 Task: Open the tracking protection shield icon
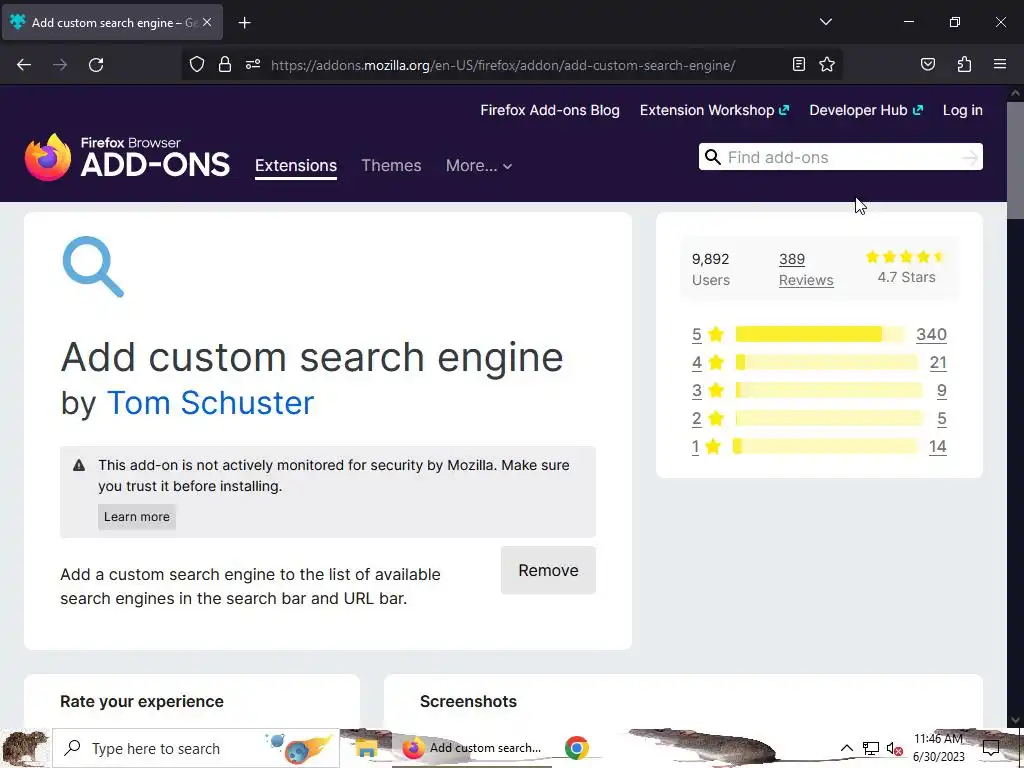point(197,64)
